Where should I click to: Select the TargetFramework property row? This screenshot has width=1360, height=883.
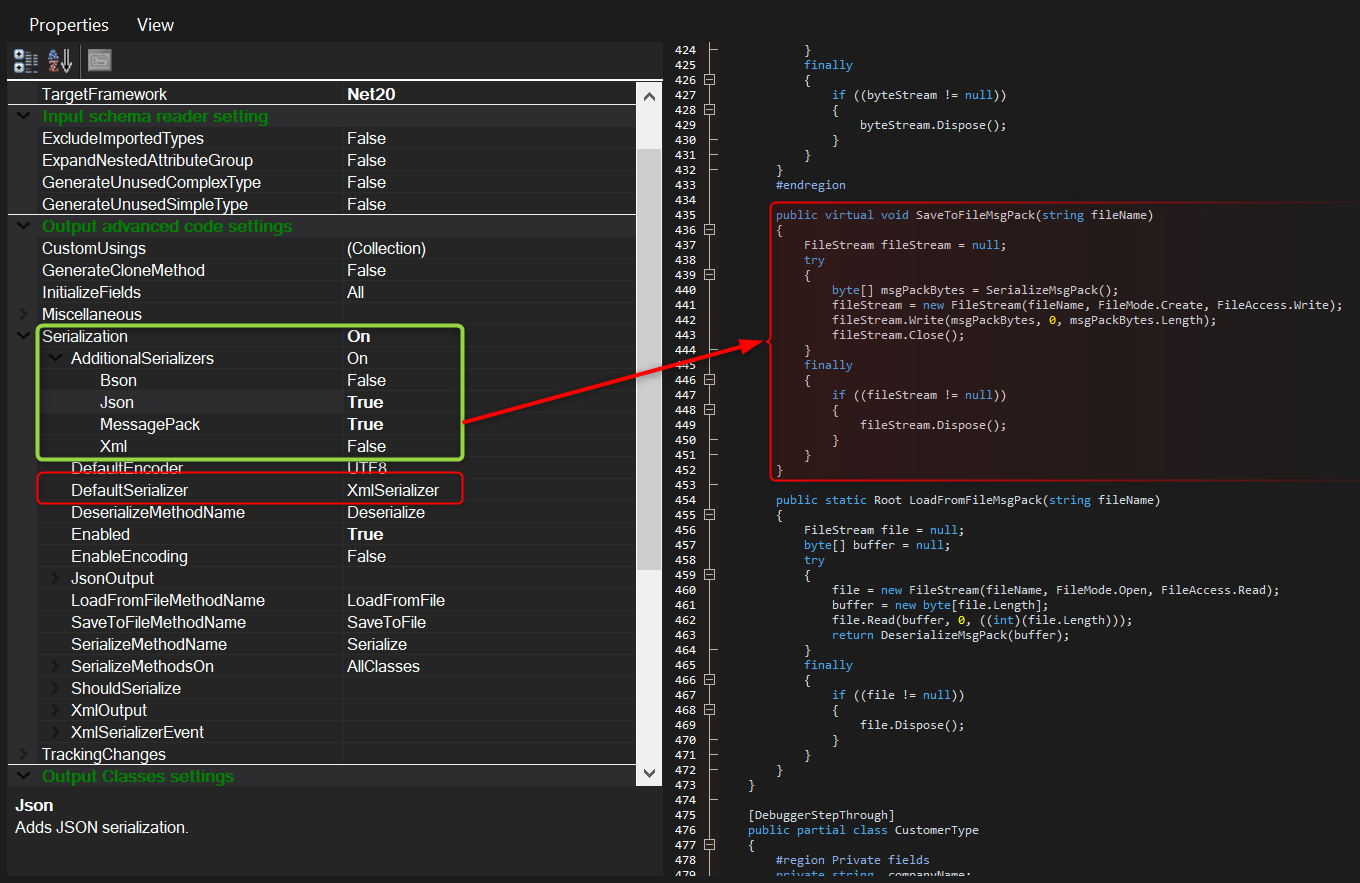322,95
